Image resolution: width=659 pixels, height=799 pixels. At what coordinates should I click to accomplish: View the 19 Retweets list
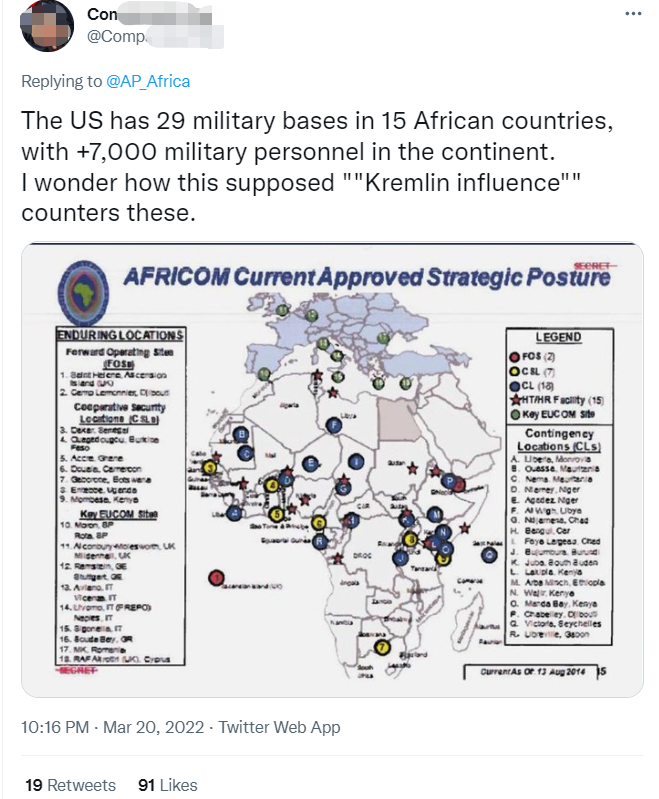click(x=70, y=785)
